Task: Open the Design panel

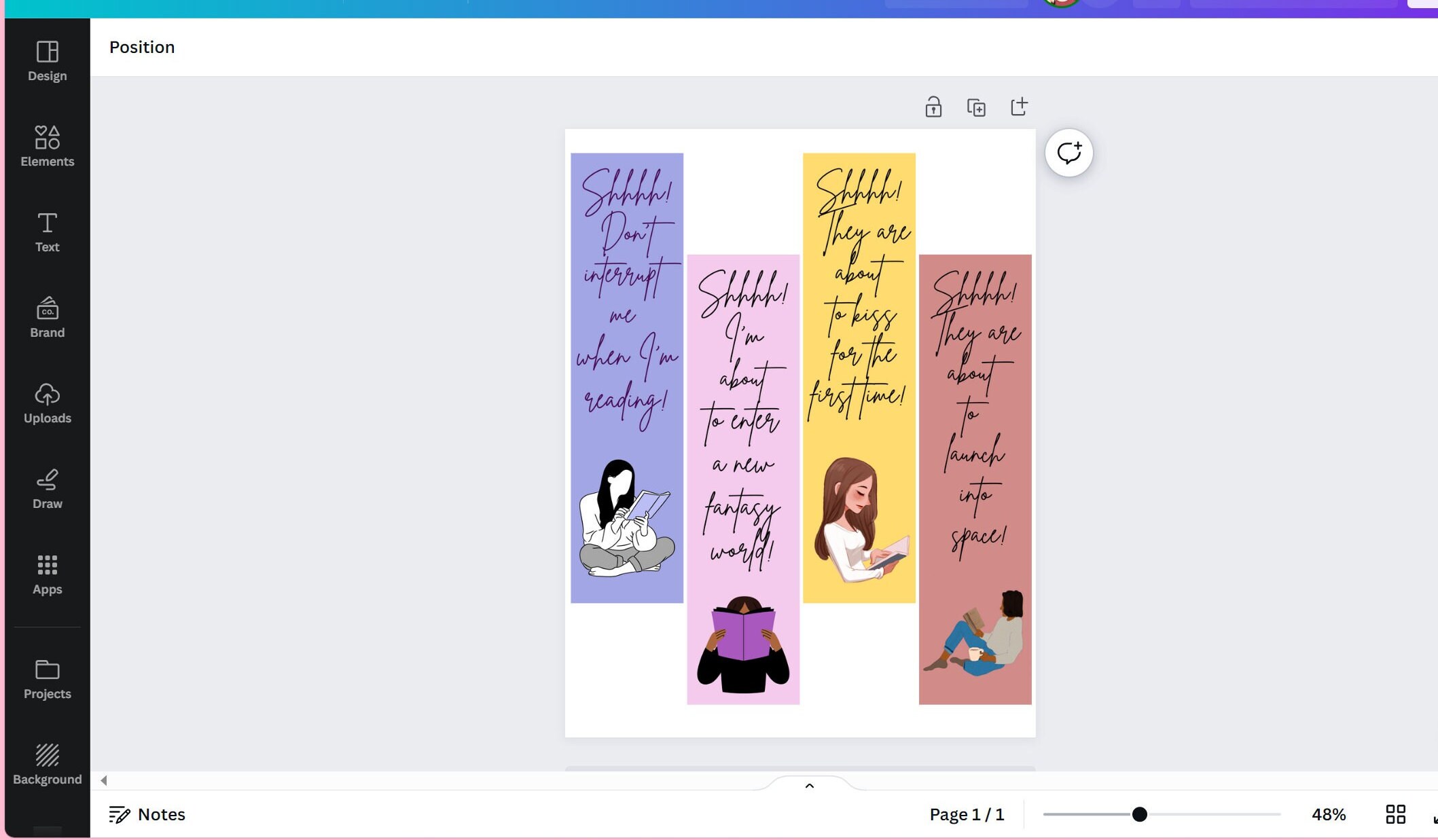Action: click(46, 61)
